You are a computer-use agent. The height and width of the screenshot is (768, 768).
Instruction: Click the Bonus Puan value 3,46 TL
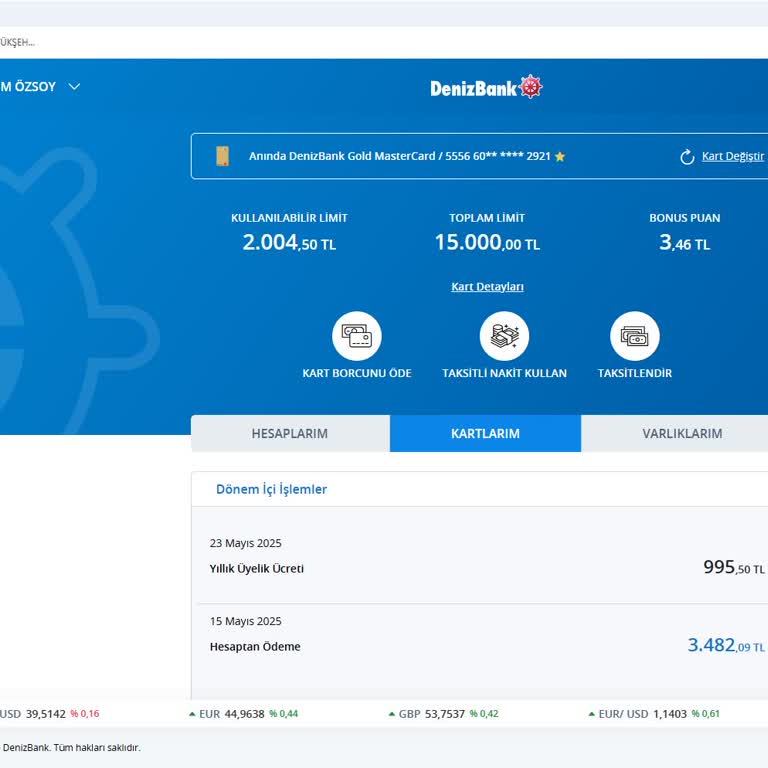684,242
